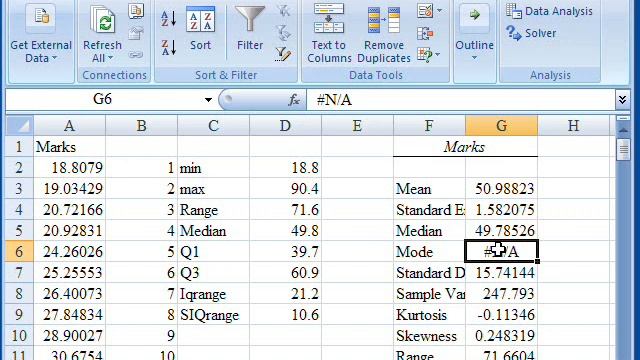Click the Mean value 50.98823

pos(501,189)
